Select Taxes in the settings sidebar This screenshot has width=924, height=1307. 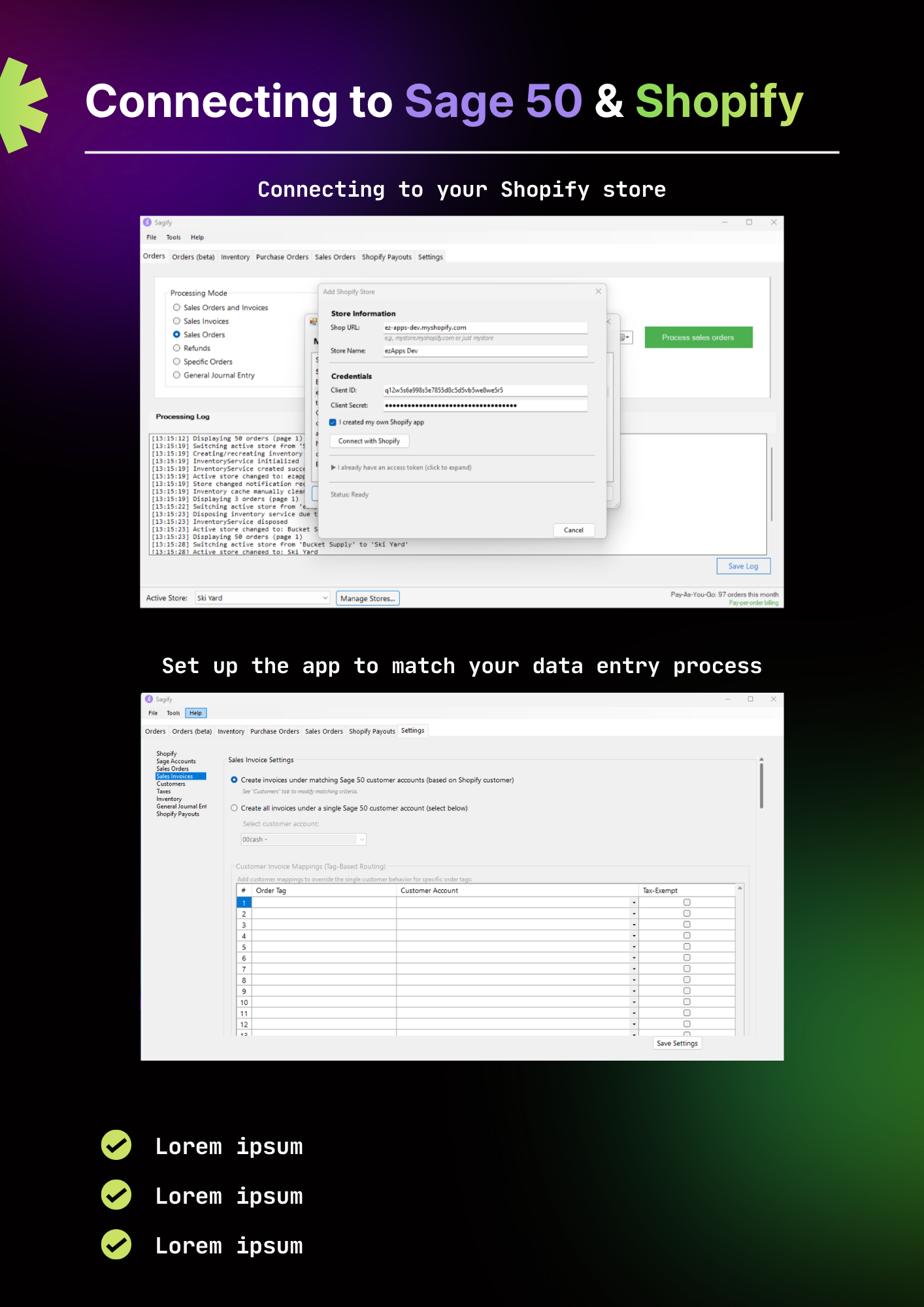(163, 791)
